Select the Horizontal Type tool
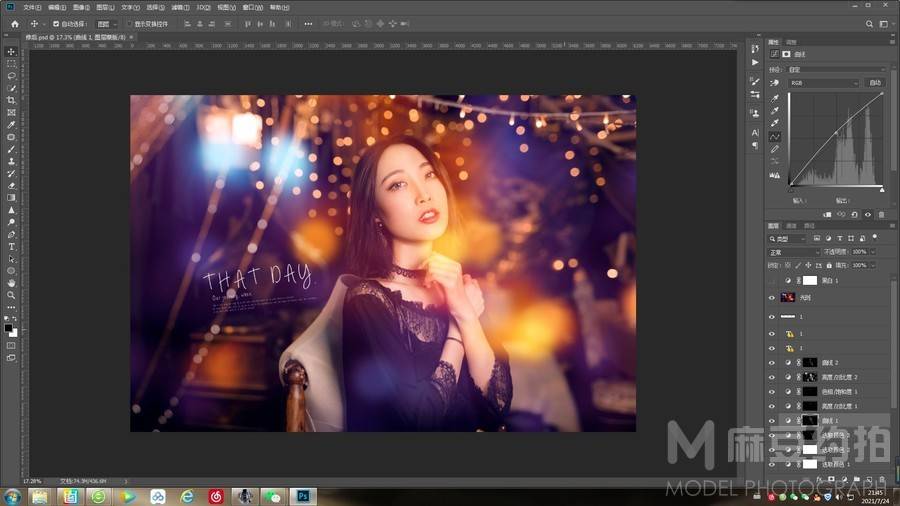This screenshot has width=900, height=506. pyautogui.click(x=12, y=246)
